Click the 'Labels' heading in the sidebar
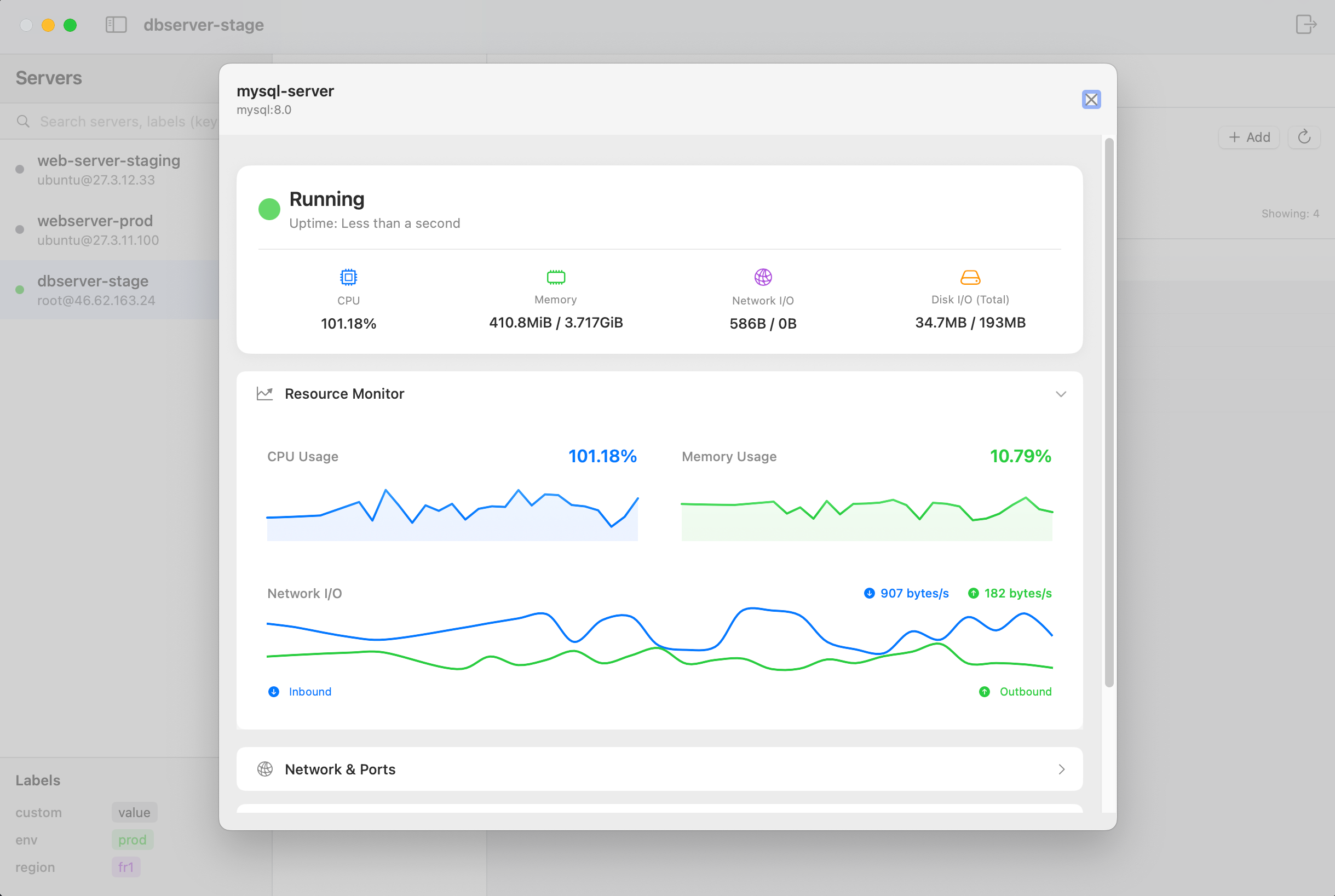Viewport: 1335px width, 896px height. [38, 780]
